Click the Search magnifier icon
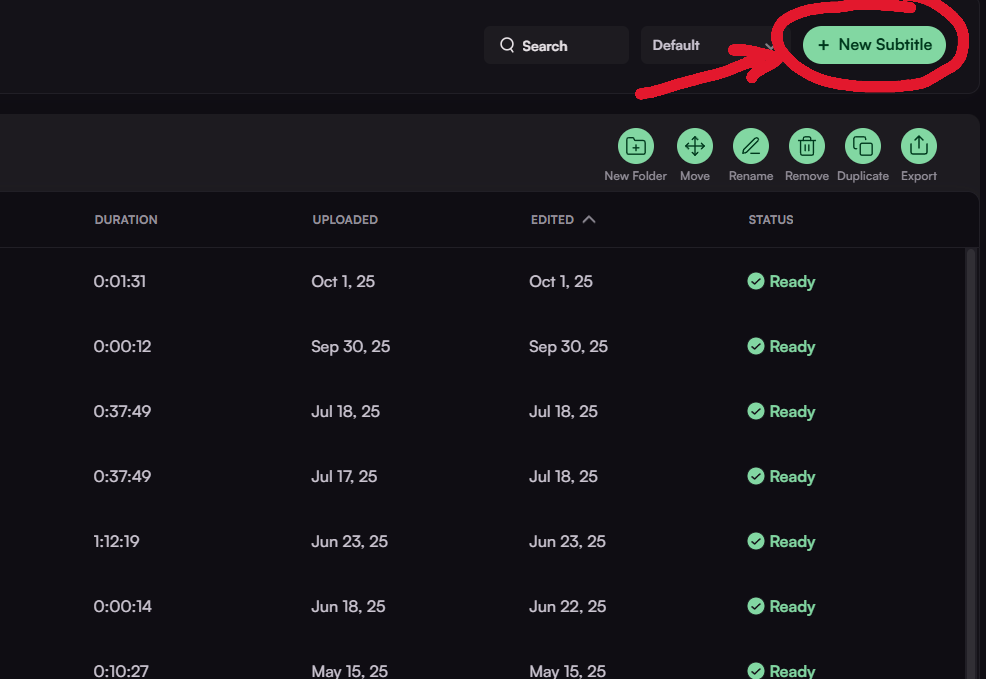This screenshot has height=679, width=986. pyautogui.click(x=507, y=45)
